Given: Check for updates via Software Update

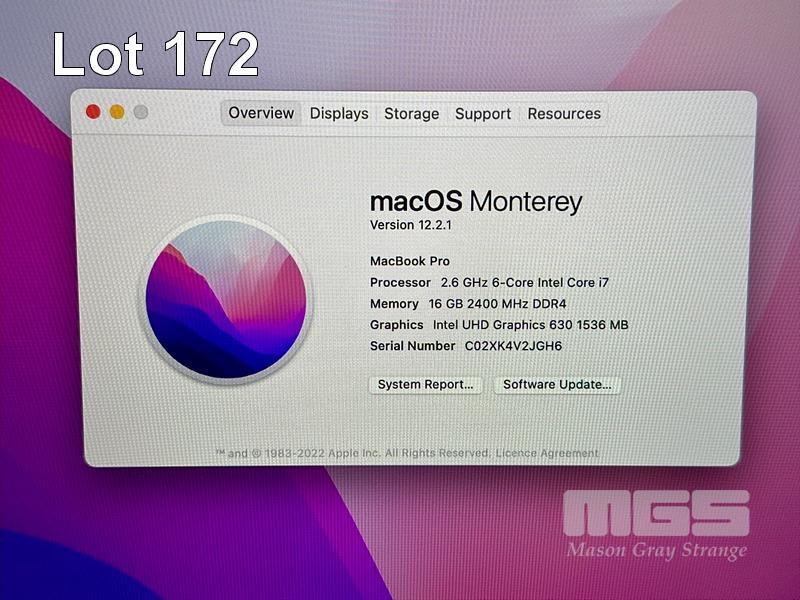Looking at the screenshot, I should (557, 385).
